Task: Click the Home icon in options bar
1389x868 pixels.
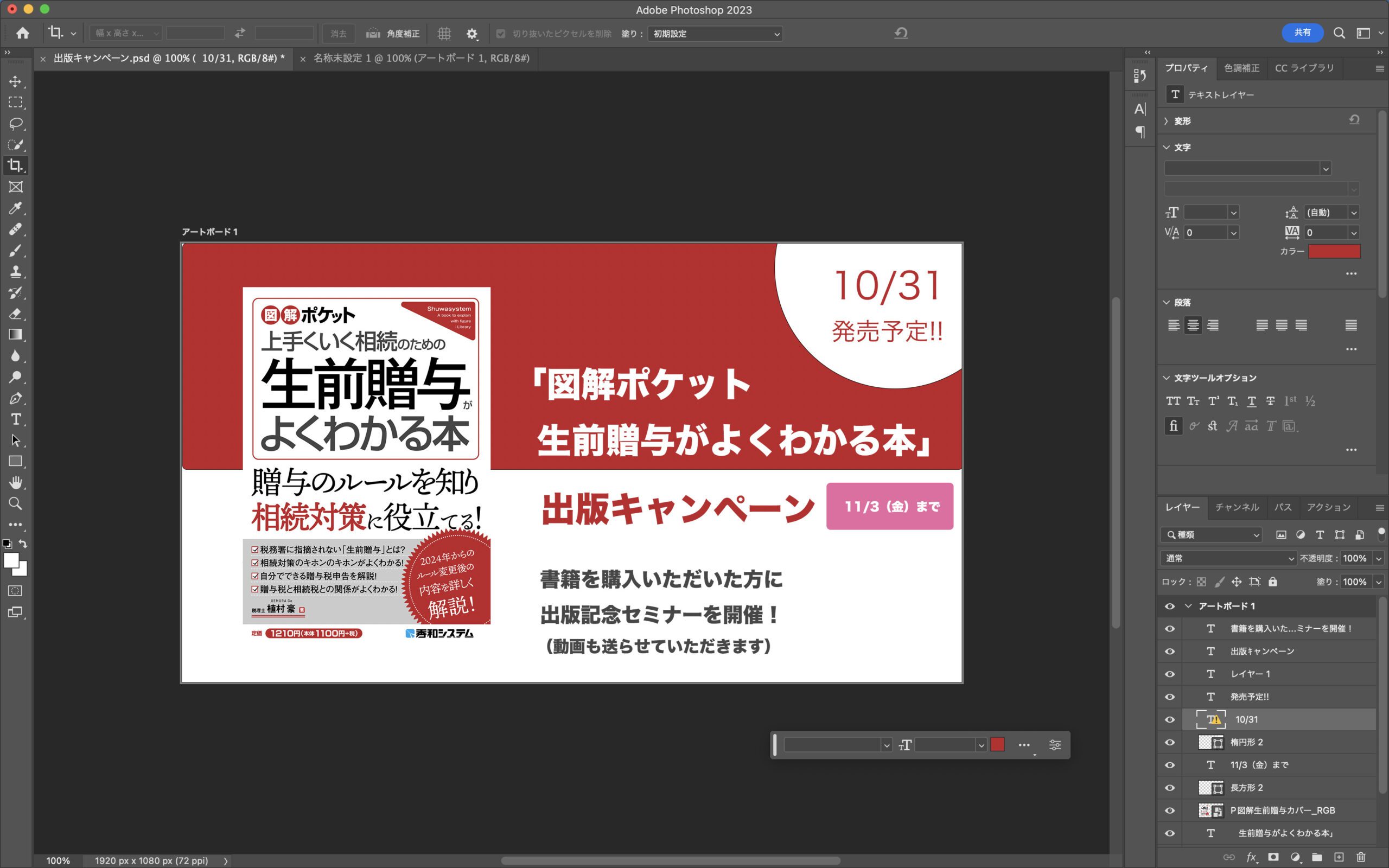Action: 22,33
